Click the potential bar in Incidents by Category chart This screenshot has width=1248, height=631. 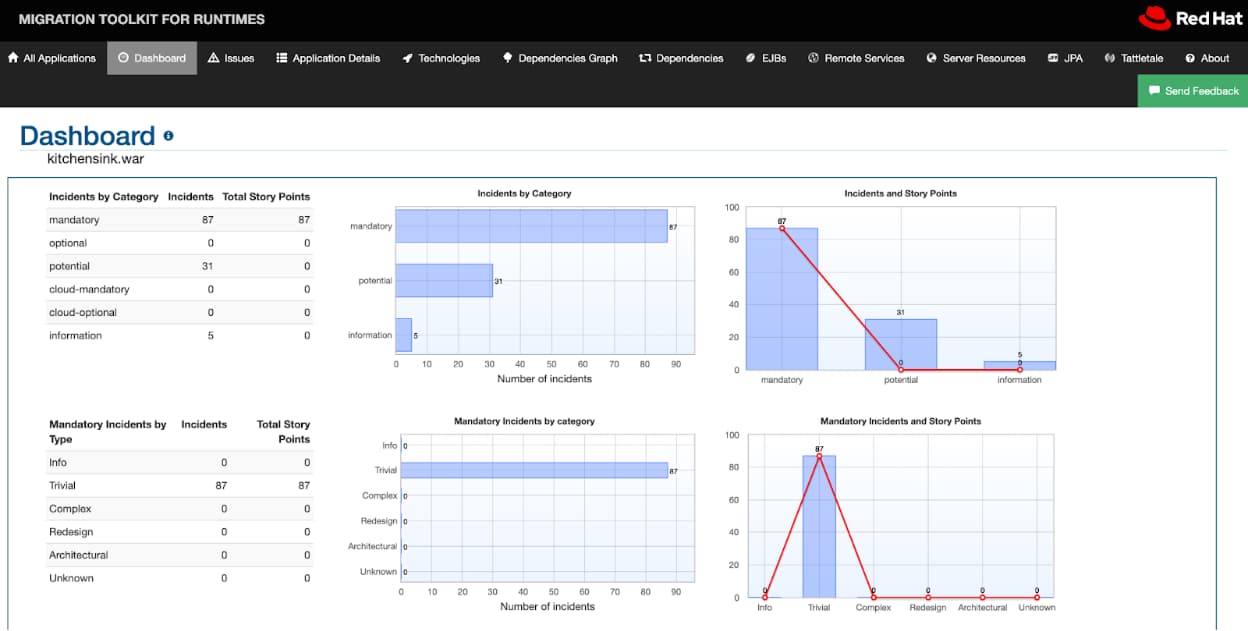click(x=444, y=281)
